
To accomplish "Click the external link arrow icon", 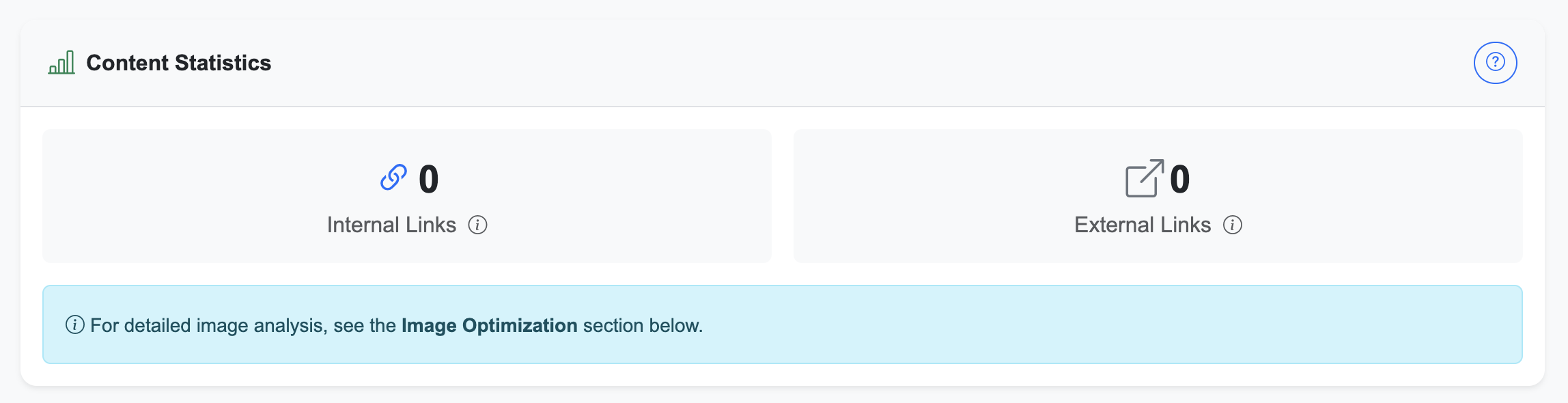I will tap(1144, 178).
